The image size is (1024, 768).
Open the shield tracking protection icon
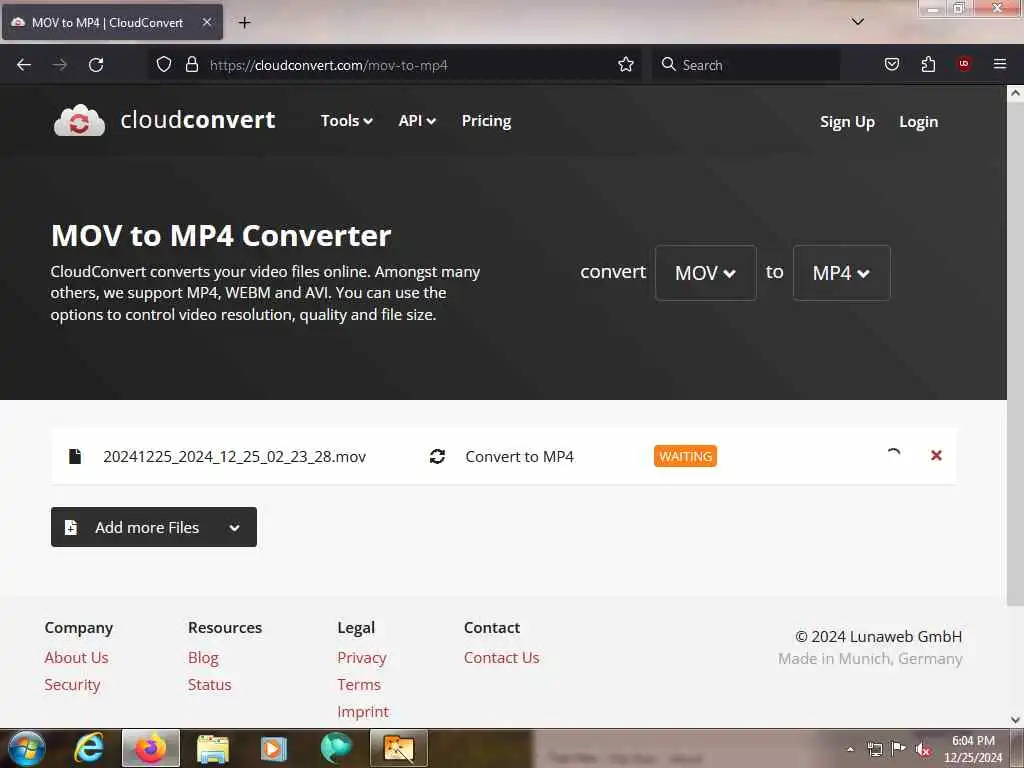[164, 64]
